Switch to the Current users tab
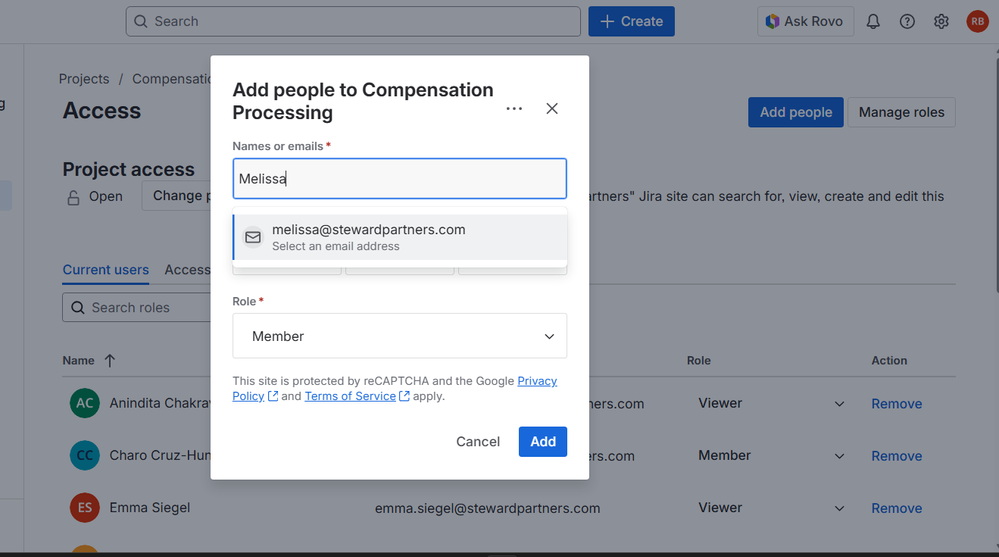The width and height of the screenshot is (999, 557). tap(105, 270)
